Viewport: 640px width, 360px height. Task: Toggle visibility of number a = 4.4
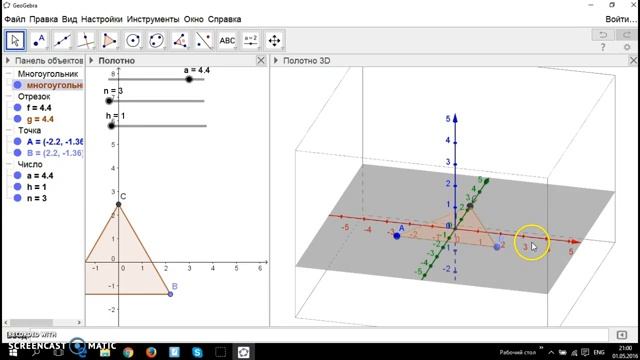point(17,176)
